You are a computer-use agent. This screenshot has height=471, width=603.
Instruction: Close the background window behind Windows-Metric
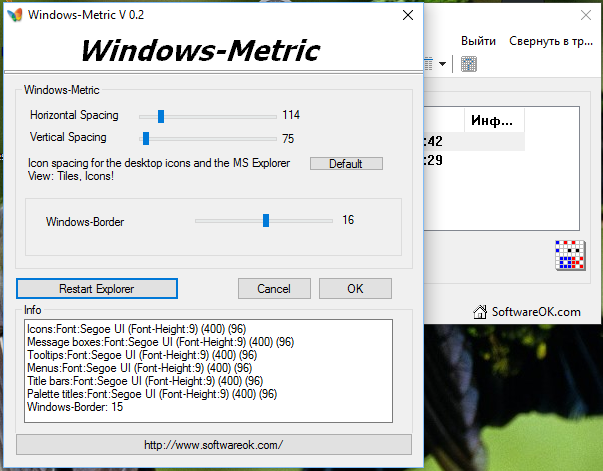coord(586,15)
